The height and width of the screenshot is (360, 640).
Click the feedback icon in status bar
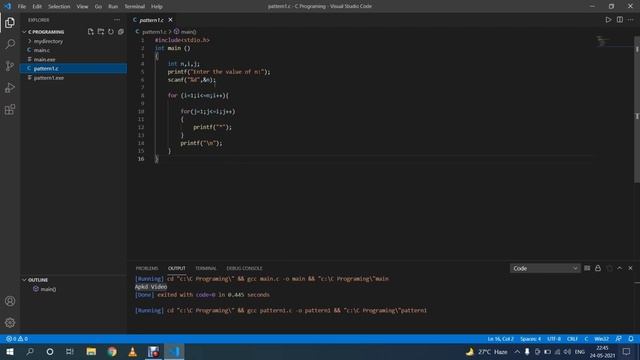(619, 339)
